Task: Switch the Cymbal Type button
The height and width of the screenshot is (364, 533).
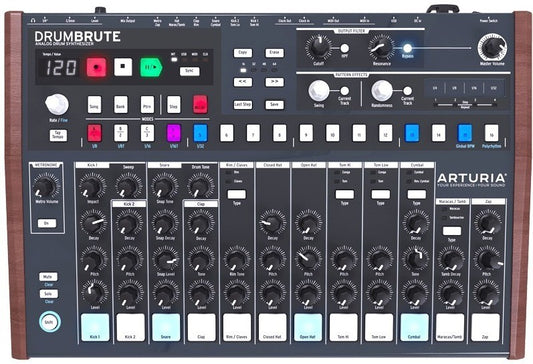Action: tap(416, 194)
